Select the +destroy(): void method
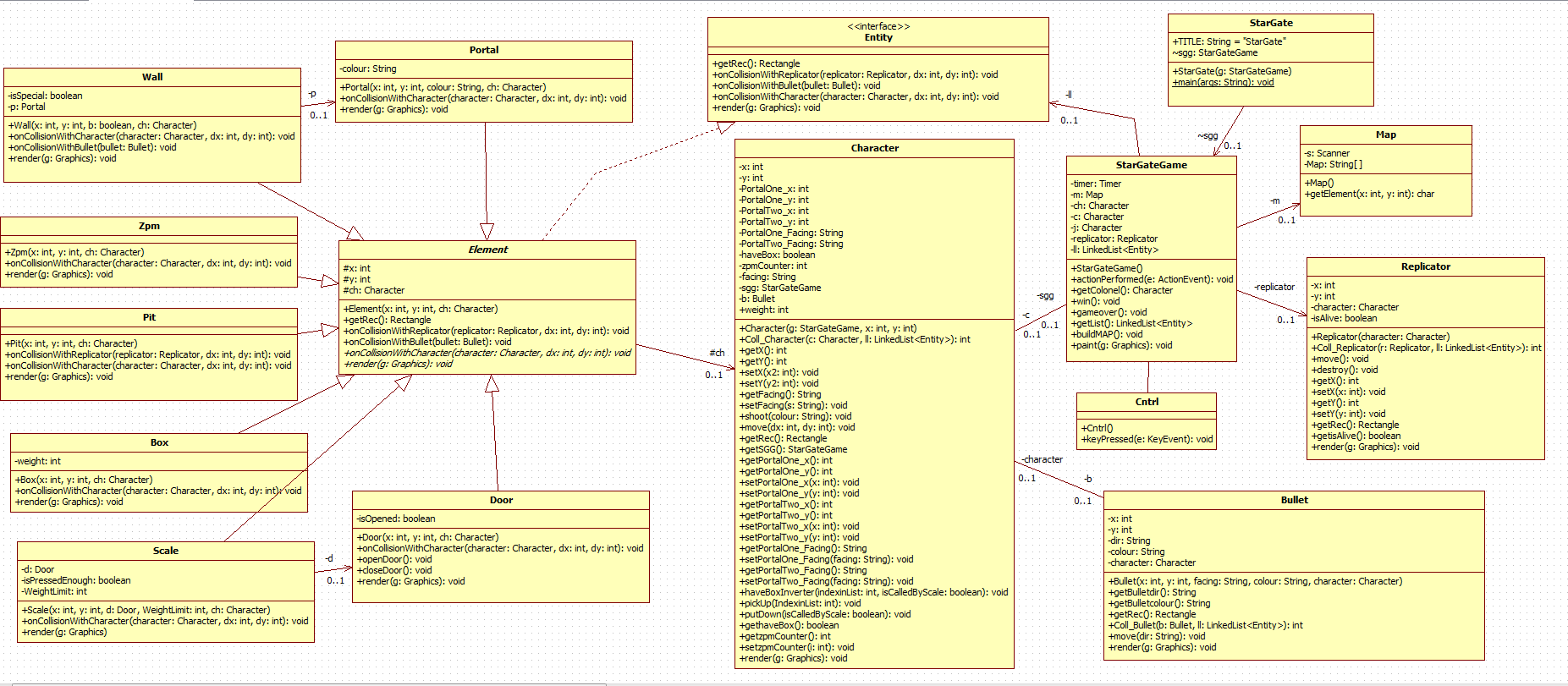The height and width of the screenshot is (686, 1568). coord(1345,370)
